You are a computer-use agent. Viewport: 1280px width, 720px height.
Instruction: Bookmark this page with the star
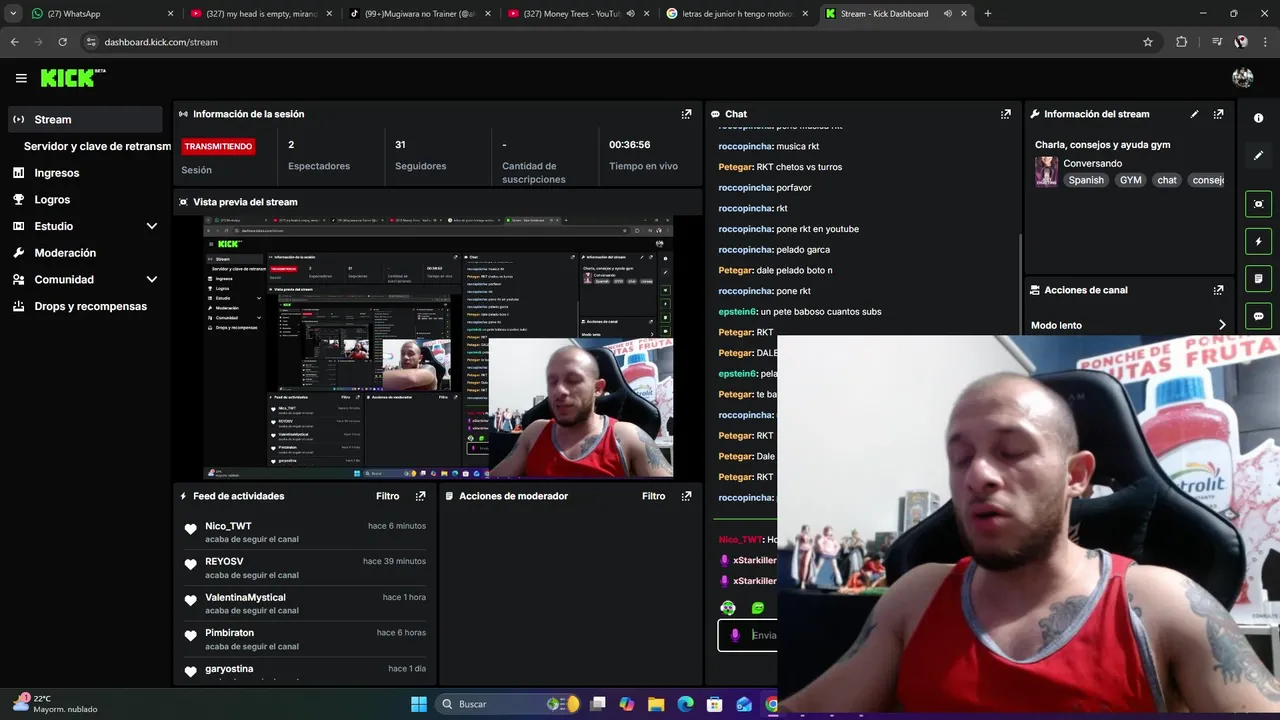point(1148,42)
